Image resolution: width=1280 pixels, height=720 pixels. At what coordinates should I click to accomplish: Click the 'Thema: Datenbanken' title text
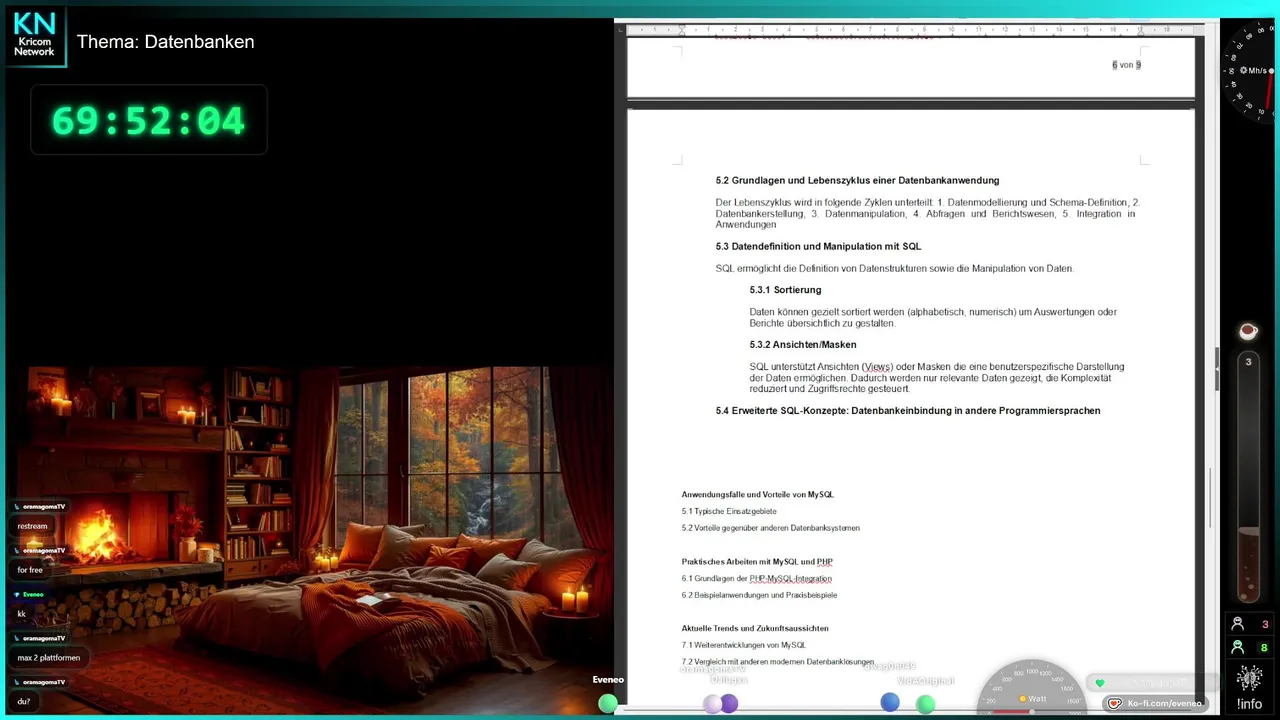(165, 42)
